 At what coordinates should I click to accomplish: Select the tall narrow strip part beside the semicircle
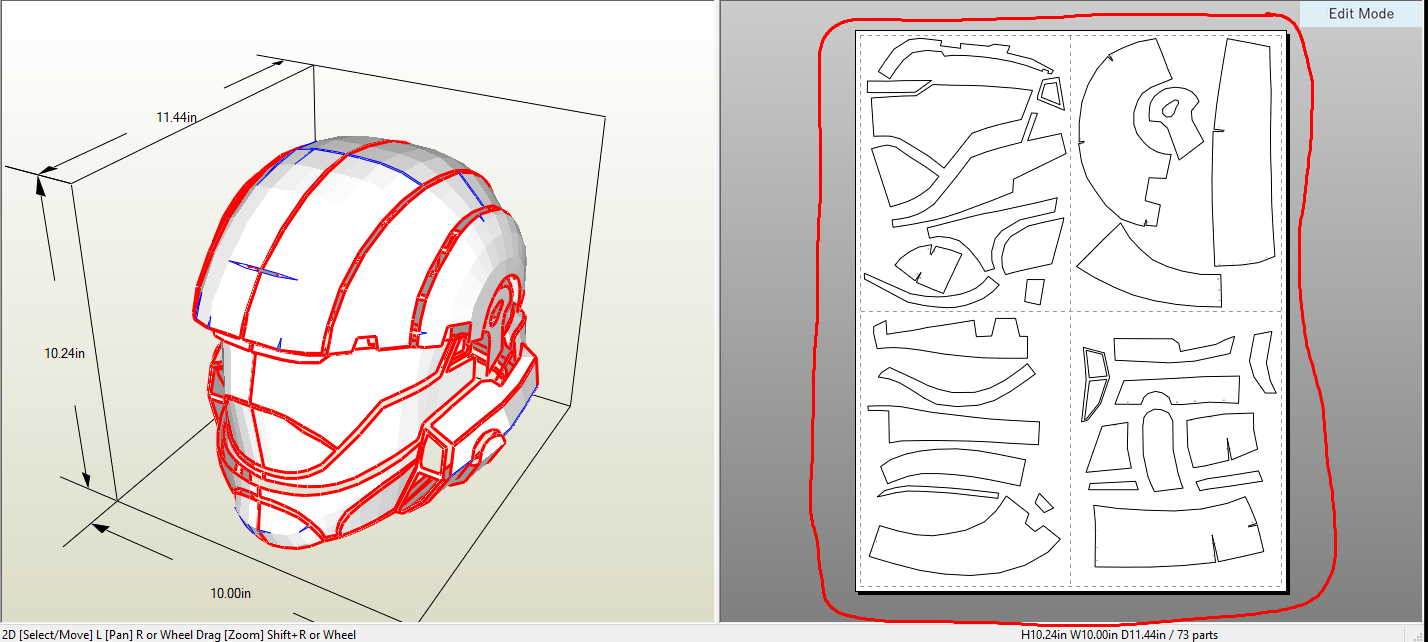(1245, 153)
